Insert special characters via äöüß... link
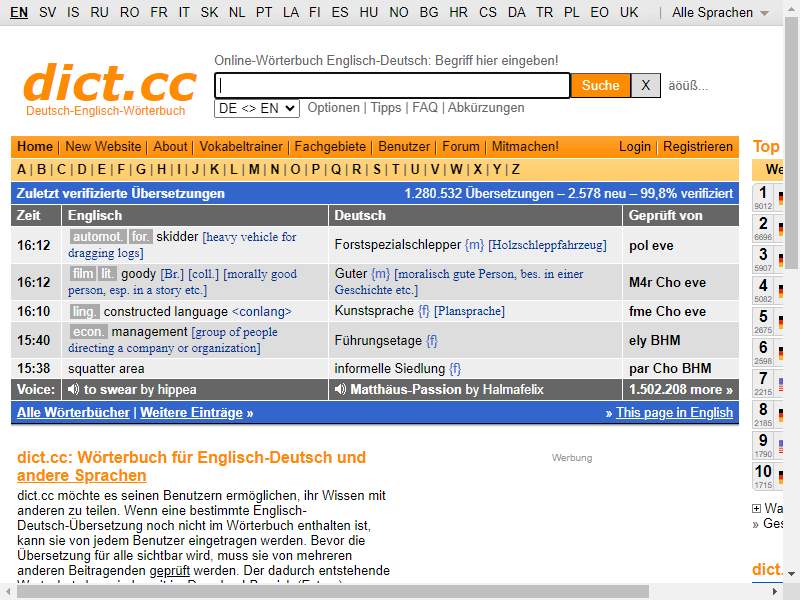 click(x=688, y=86)
